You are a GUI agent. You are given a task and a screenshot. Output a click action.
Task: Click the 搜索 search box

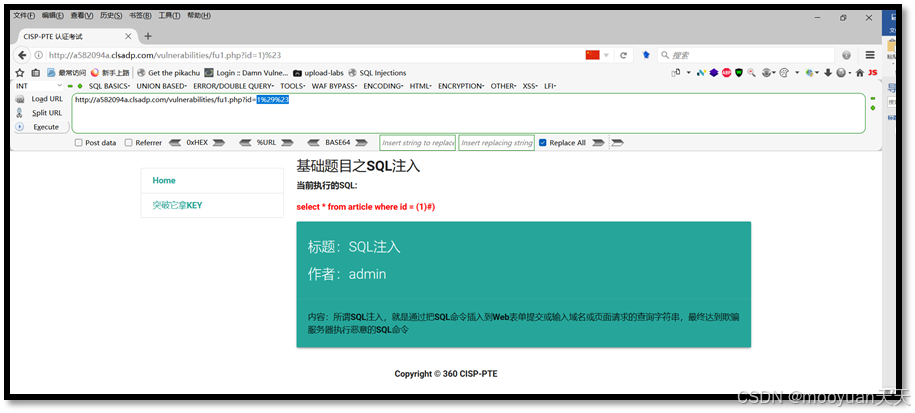tap(746, 55)
